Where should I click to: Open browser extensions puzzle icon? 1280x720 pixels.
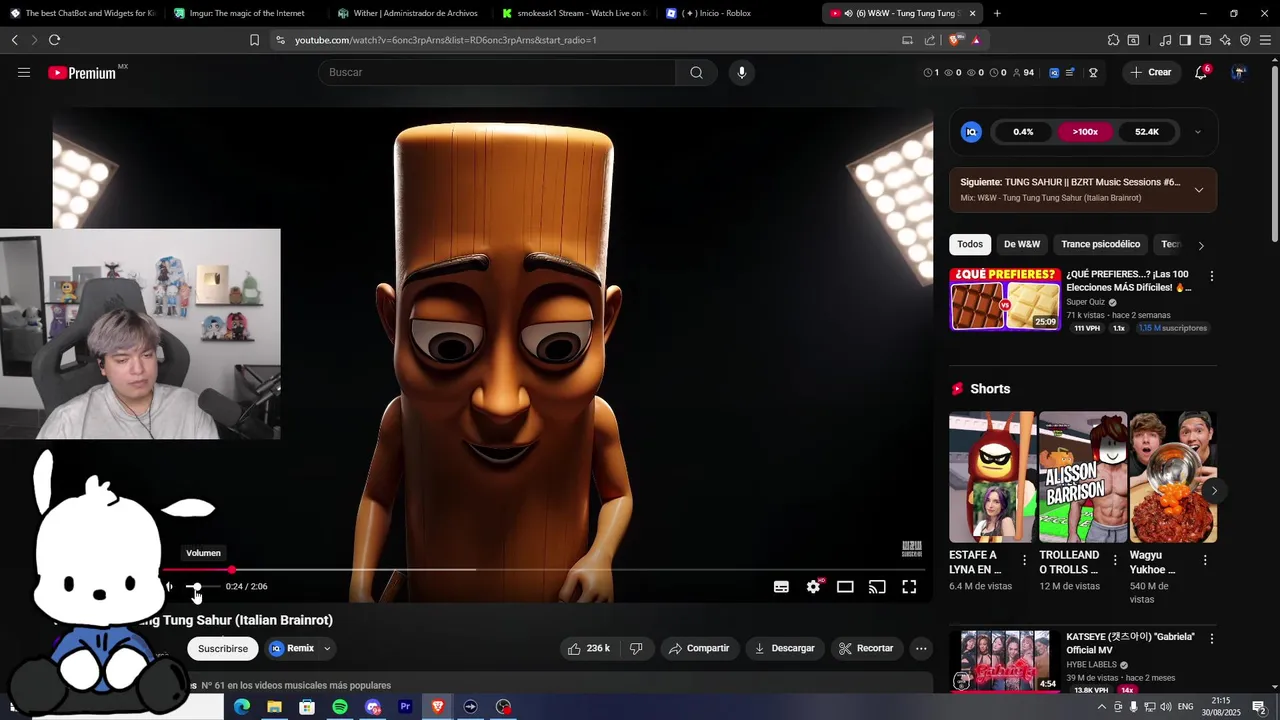point(1113,40)
